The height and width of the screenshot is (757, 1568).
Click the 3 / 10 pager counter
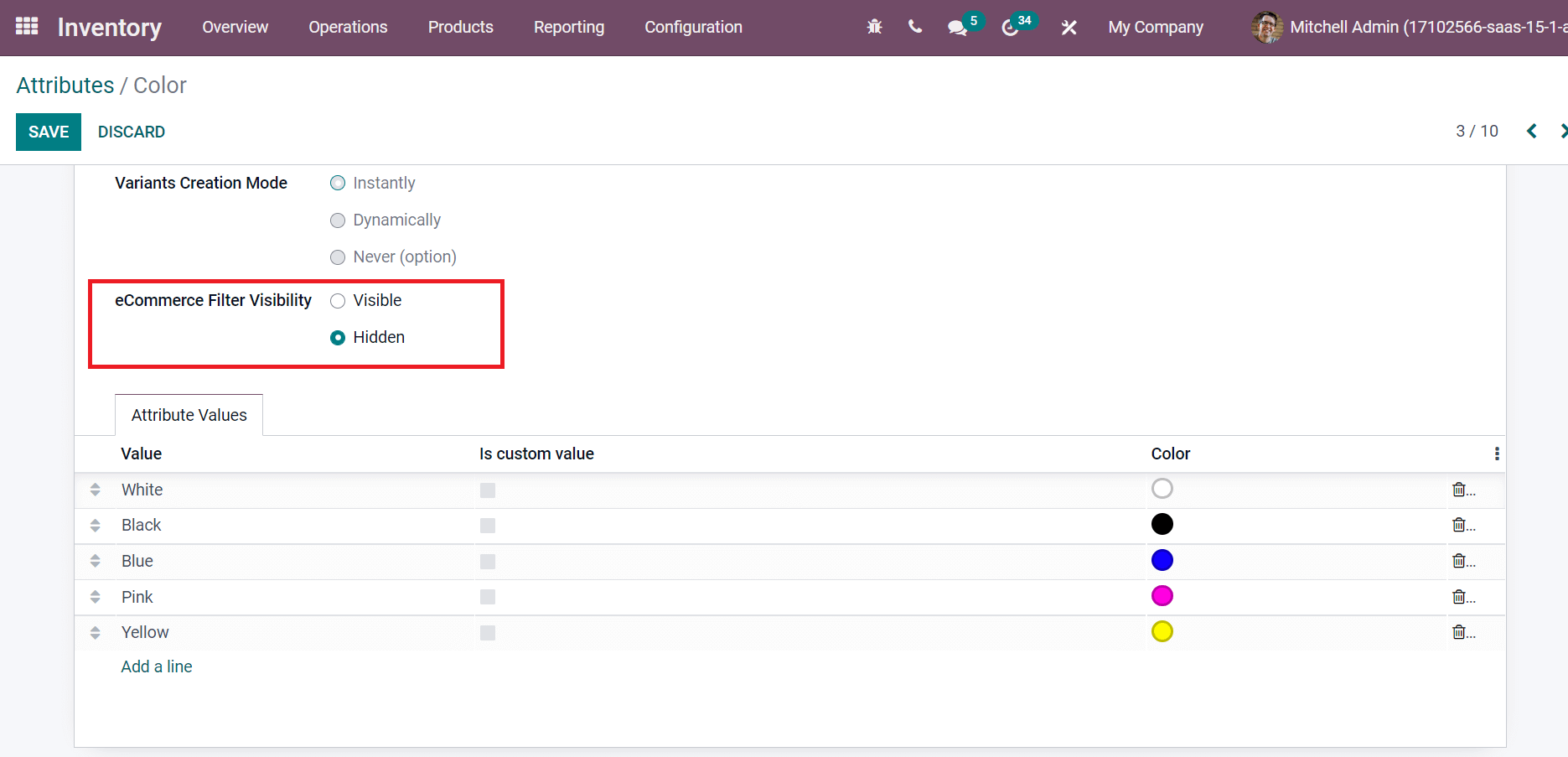[1477, 131]
